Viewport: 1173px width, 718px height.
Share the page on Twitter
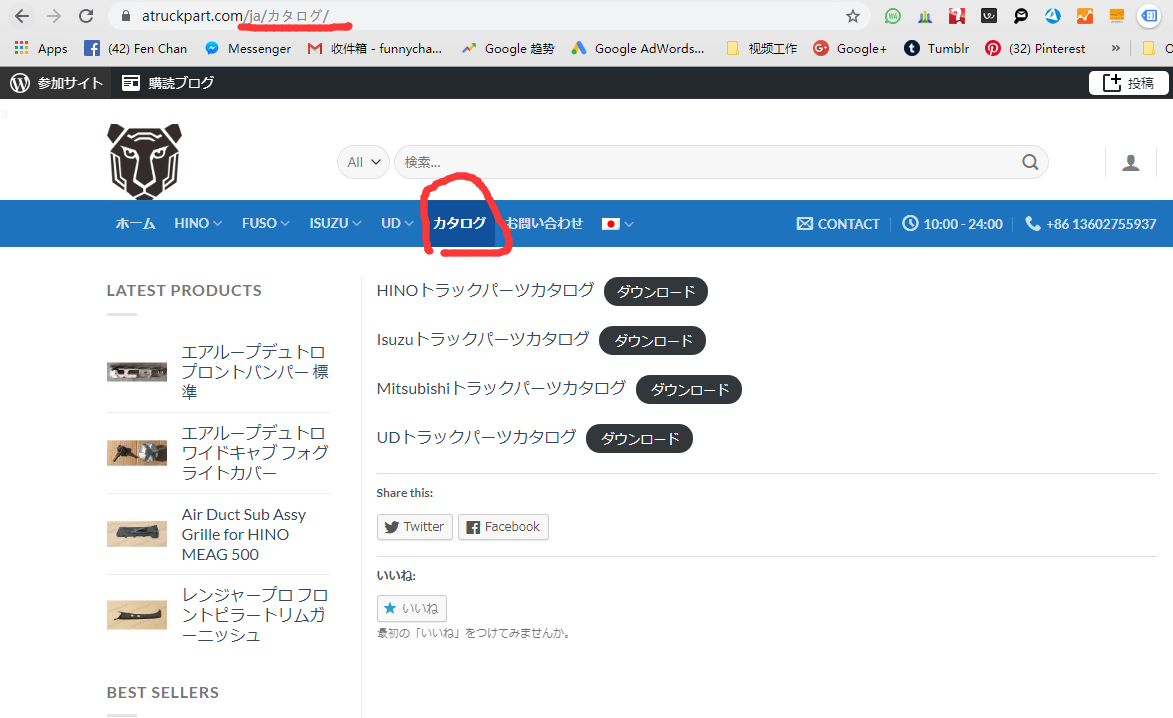414,527
